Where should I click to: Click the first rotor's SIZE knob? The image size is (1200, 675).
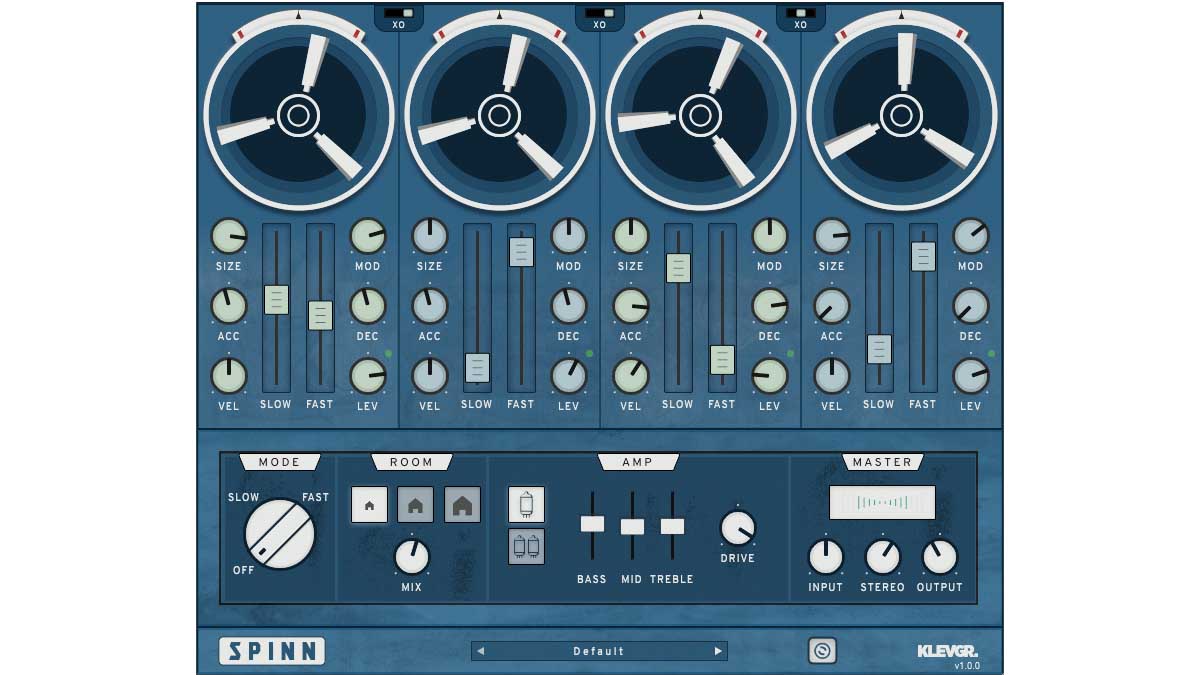229,237
